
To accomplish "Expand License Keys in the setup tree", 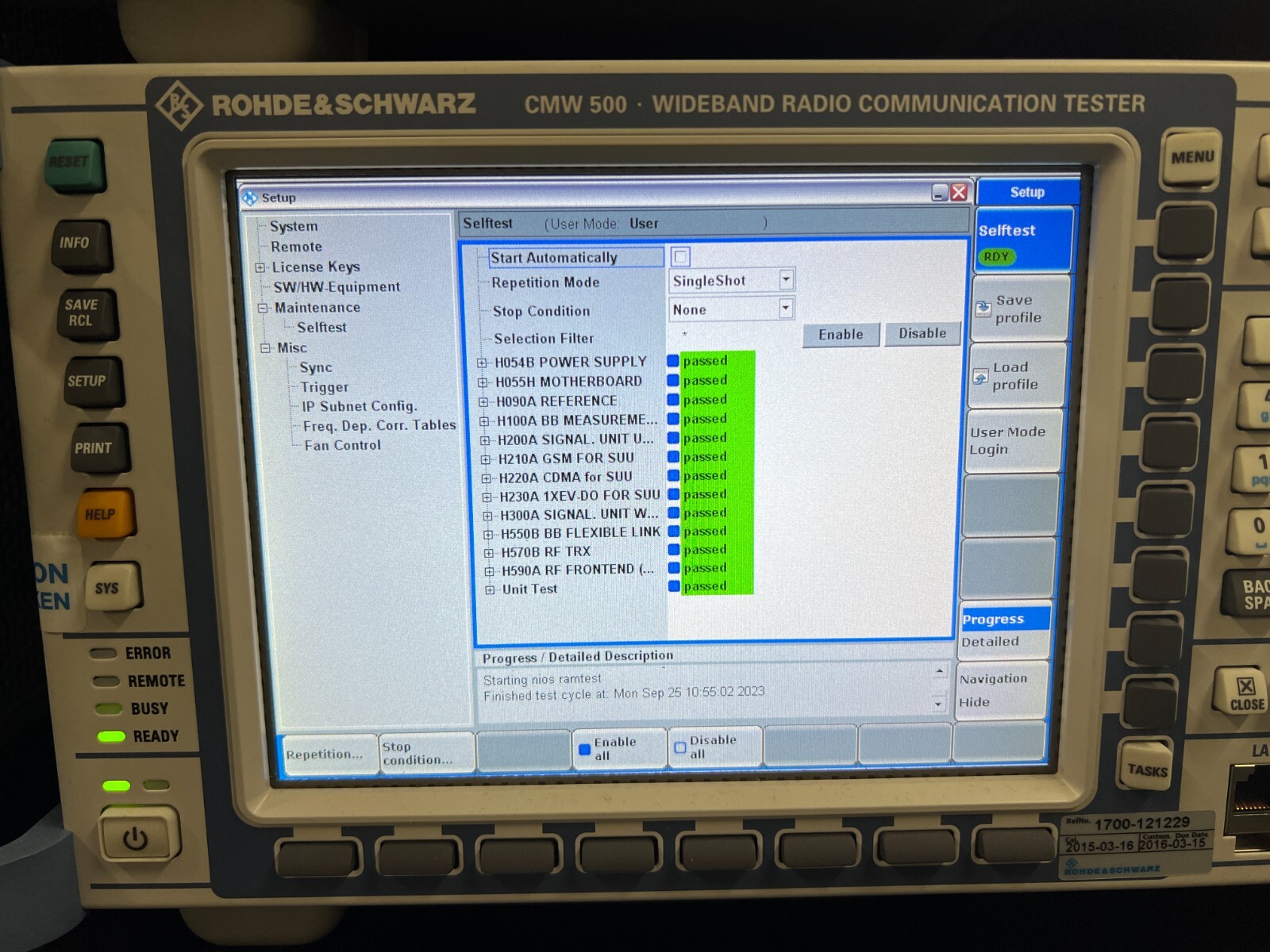I will (x=260, y=268).
